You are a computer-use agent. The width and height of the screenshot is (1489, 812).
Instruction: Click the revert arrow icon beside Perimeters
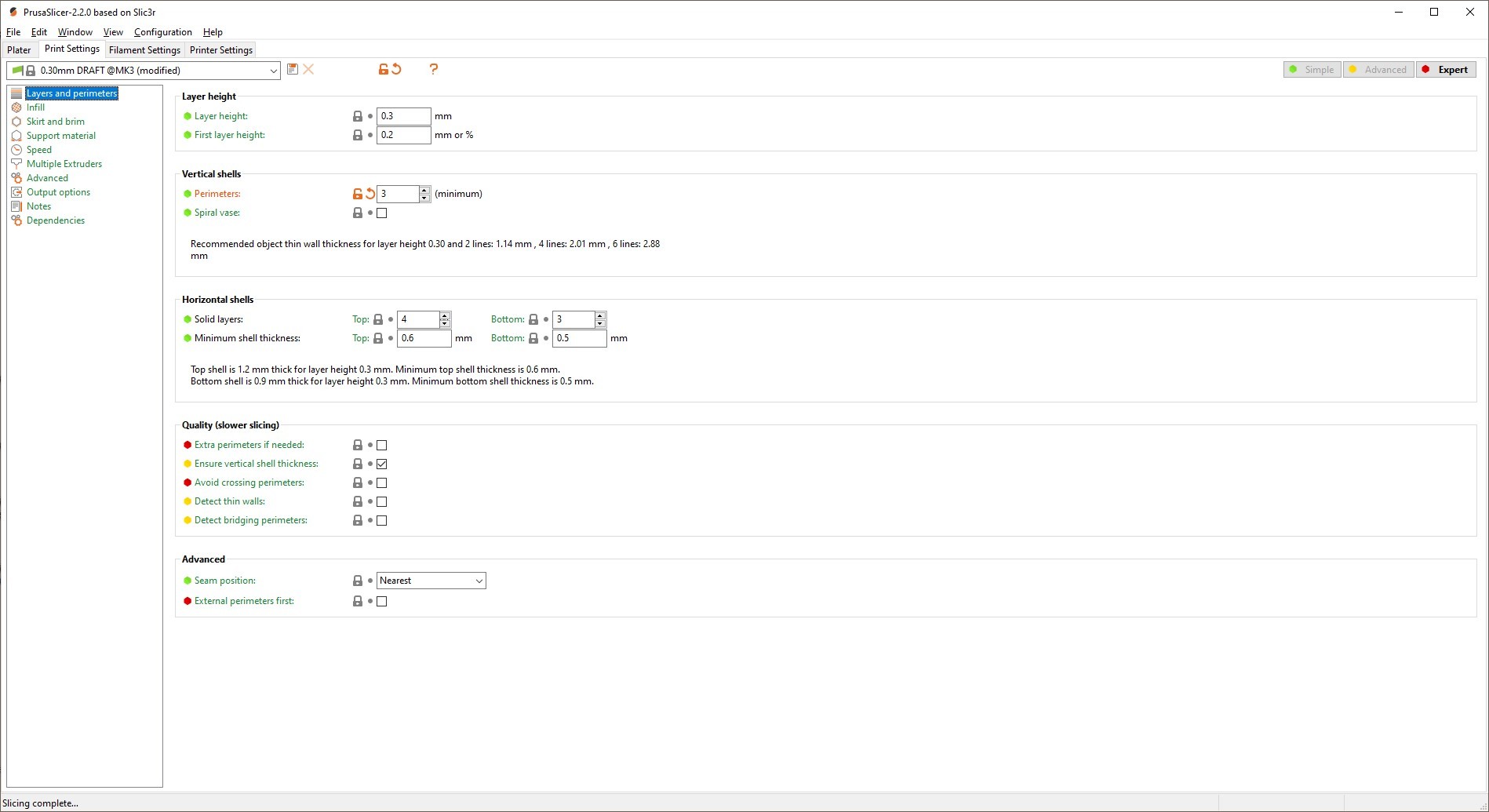pos(370,194)
